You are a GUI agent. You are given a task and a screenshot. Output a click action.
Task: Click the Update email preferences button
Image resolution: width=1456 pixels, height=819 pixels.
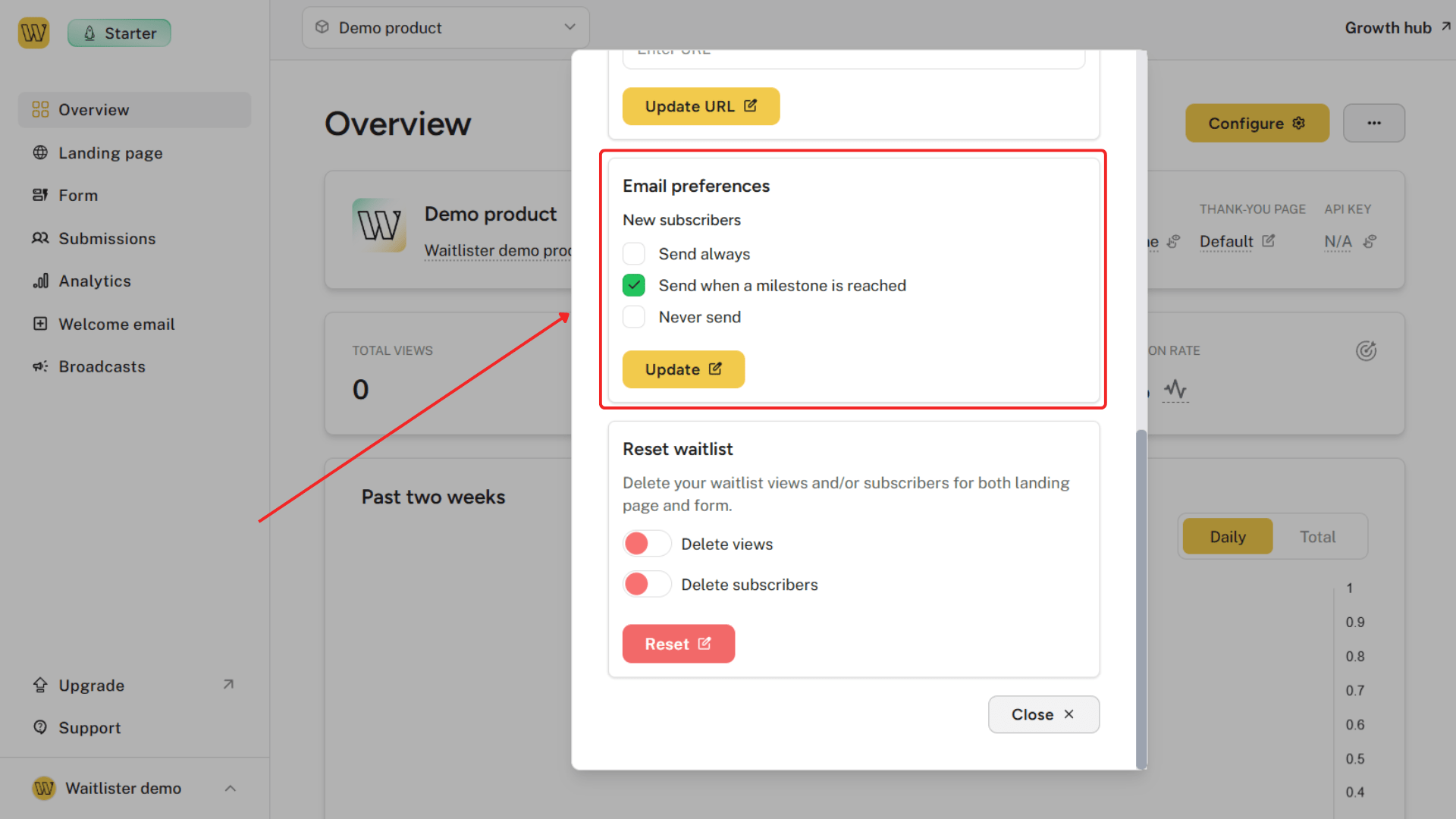tap(683, 369)
